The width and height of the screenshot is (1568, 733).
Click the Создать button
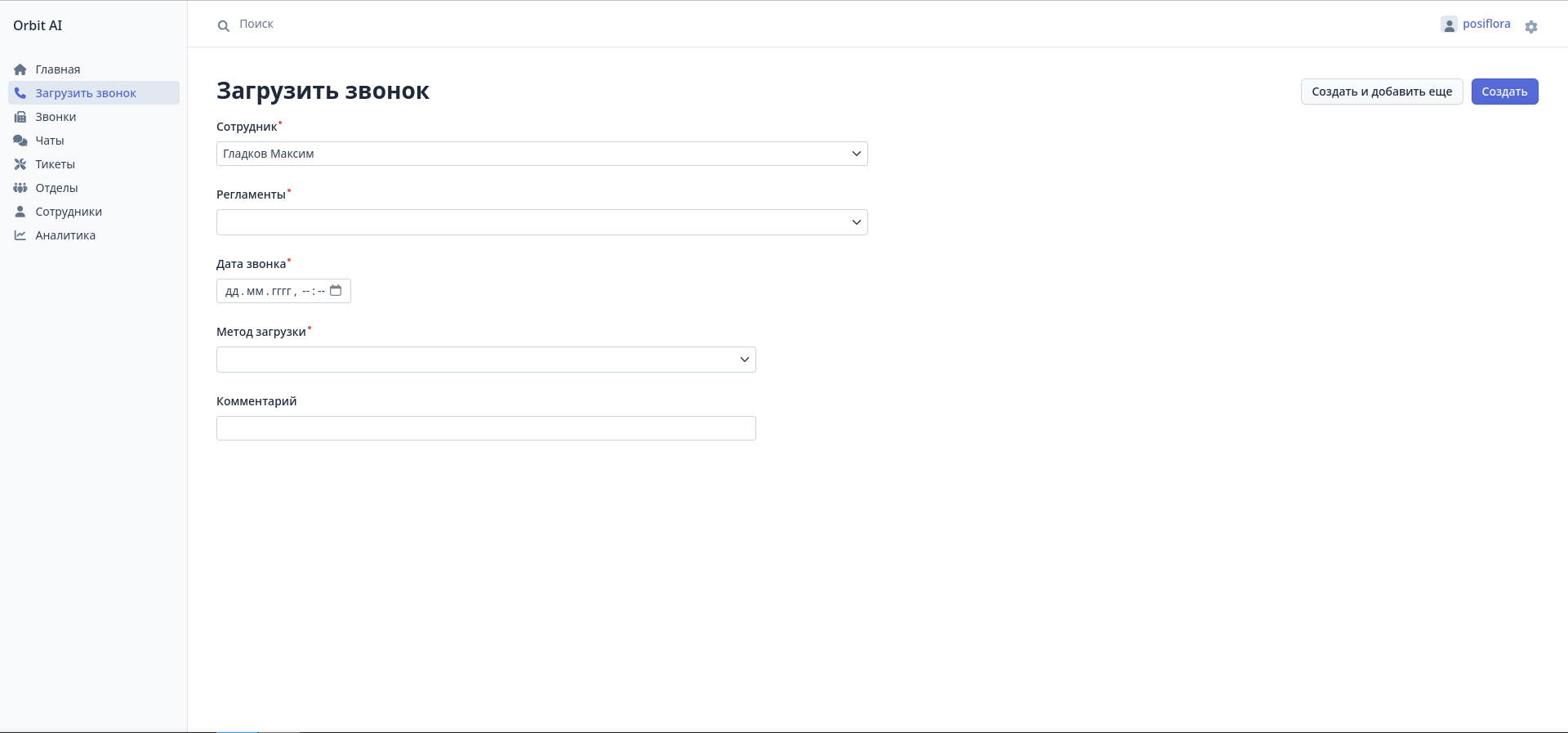(x=1504, y=92)
